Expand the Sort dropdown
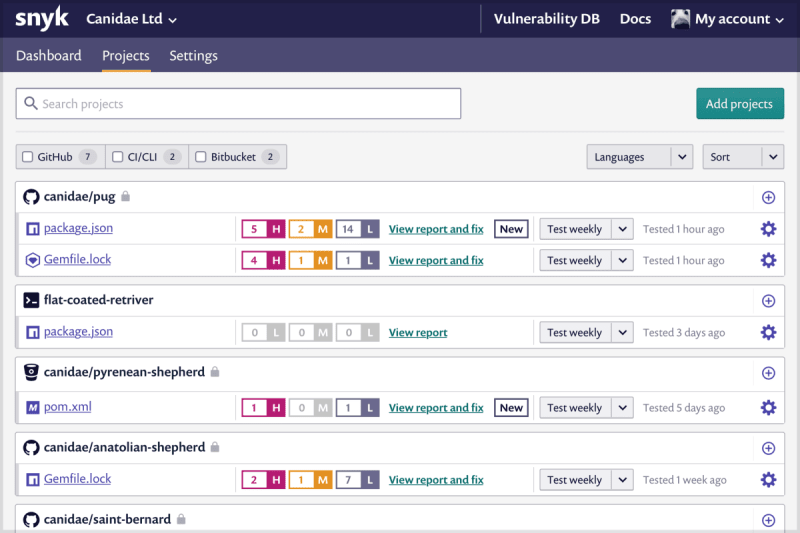 [743, 157]
